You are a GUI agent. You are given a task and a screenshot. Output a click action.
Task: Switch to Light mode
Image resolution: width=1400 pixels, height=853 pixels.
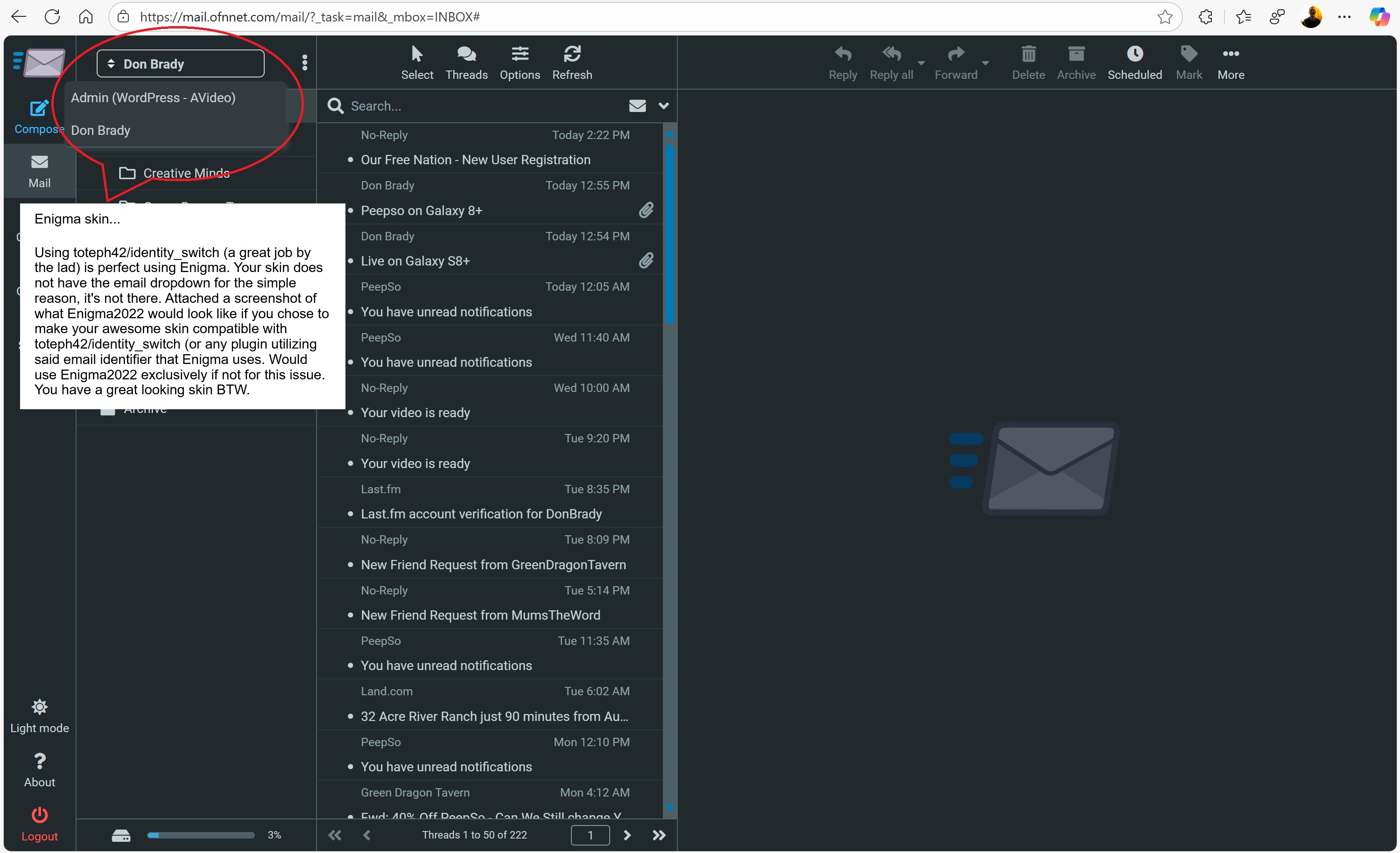[39, 716]
